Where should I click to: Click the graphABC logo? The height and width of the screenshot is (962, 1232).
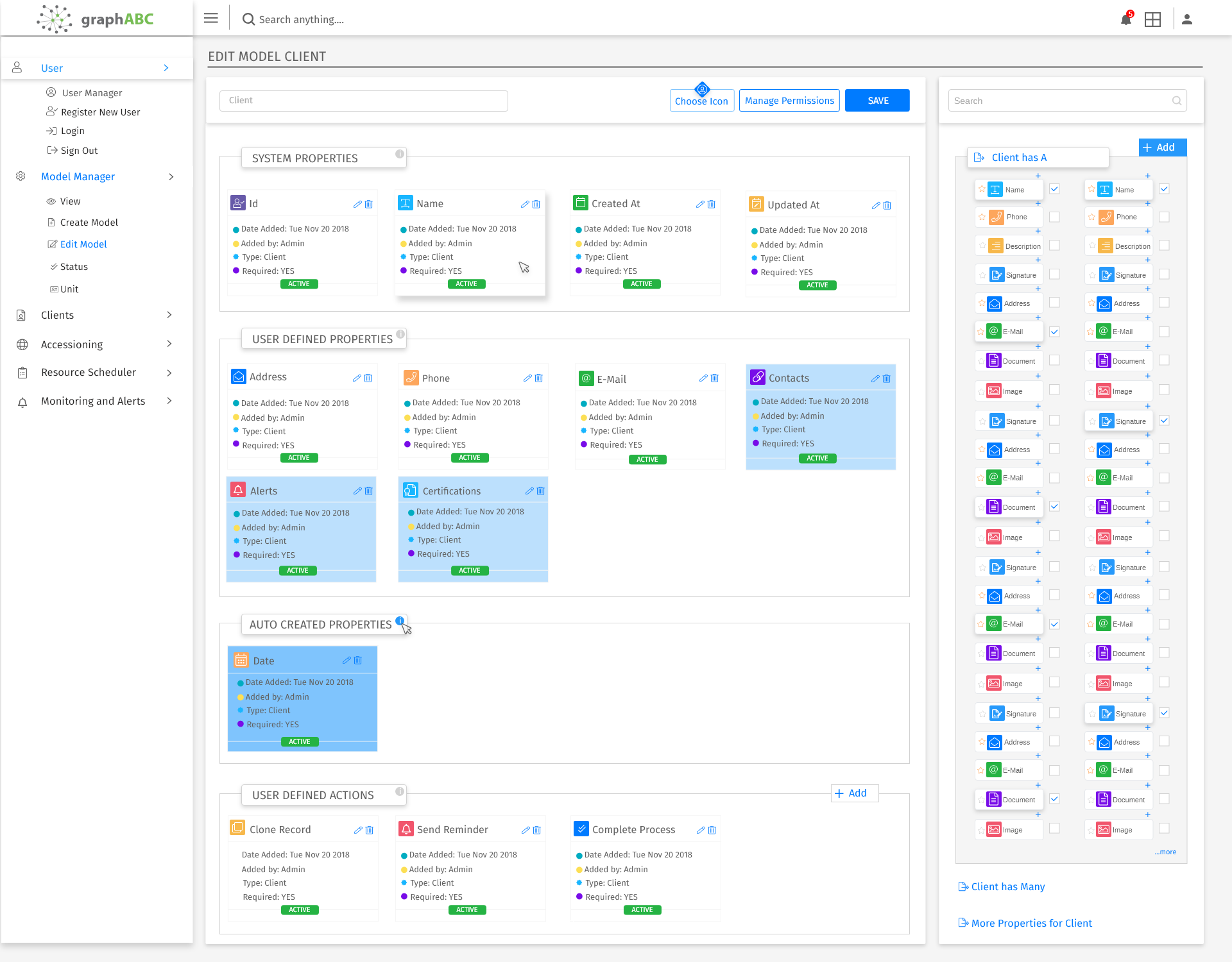point(95,19)
